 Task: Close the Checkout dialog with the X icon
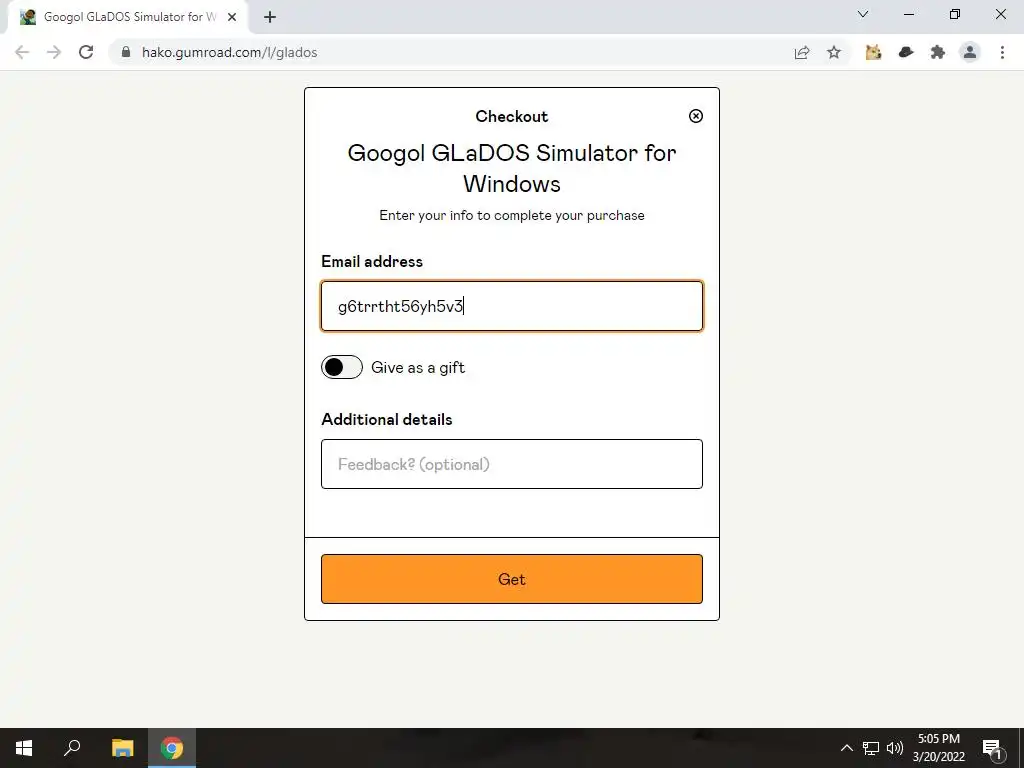pyautogui.click(x=696, y=116)
